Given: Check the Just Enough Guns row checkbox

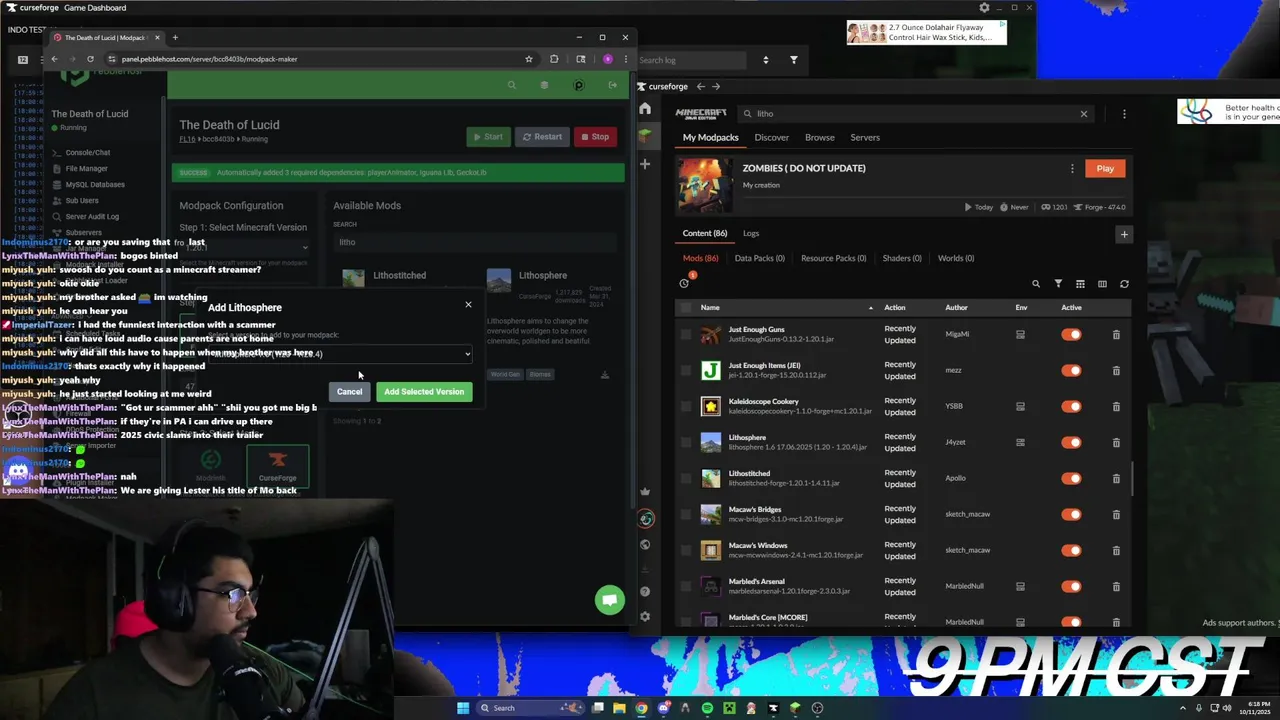Looking at the screenshot, I should pyautogui.click(x=685, y=334).
